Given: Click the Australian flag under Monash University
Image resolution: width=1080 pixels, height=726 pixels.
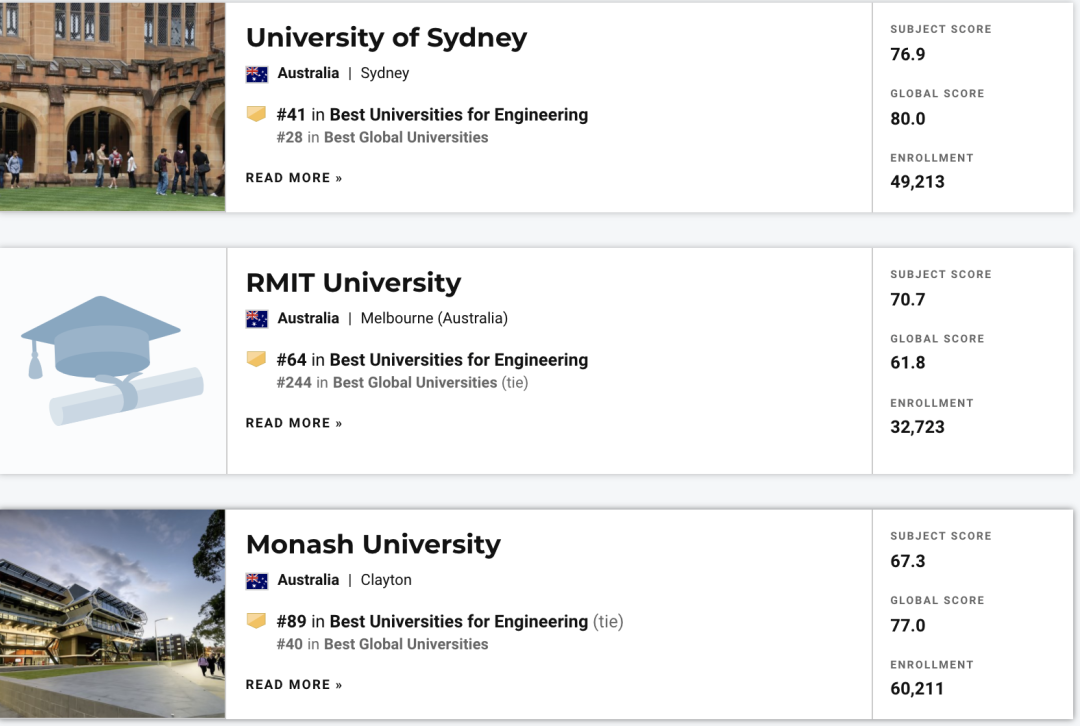Looking at the screenshot, I should tap(257, 581).
